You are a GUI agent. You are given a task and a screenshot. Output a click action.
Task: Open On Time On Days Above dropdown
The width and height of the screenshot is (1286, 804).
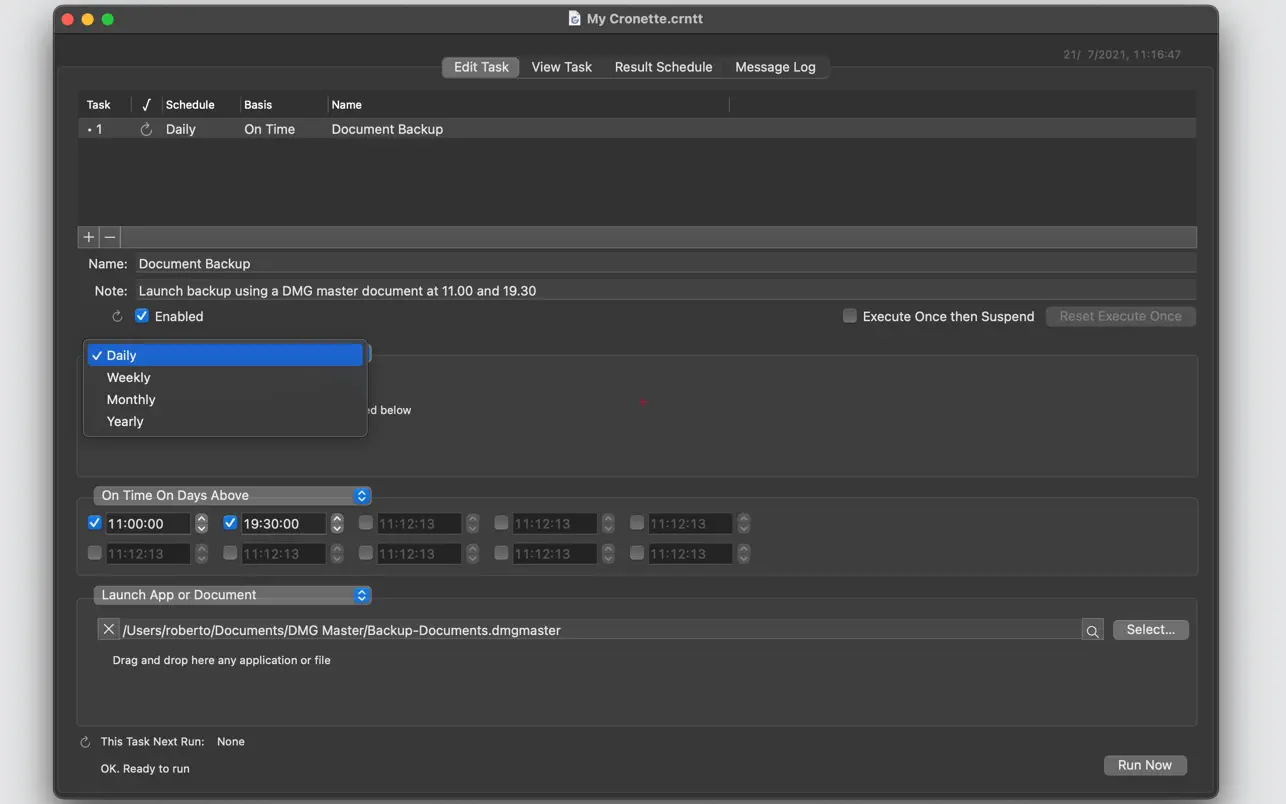(x=232, y=495)
